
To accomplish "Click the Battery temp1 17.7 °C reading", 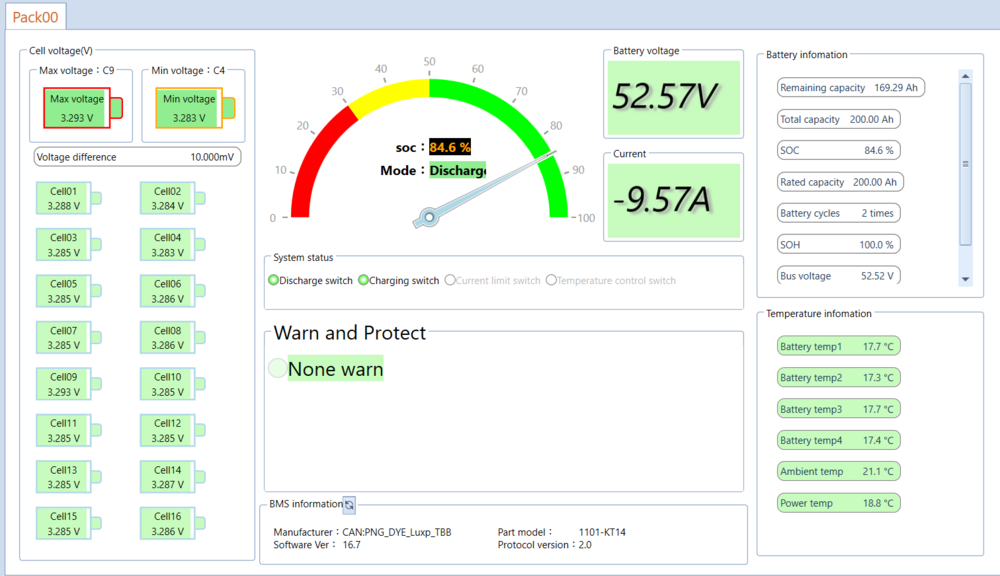I will (839, 346).
